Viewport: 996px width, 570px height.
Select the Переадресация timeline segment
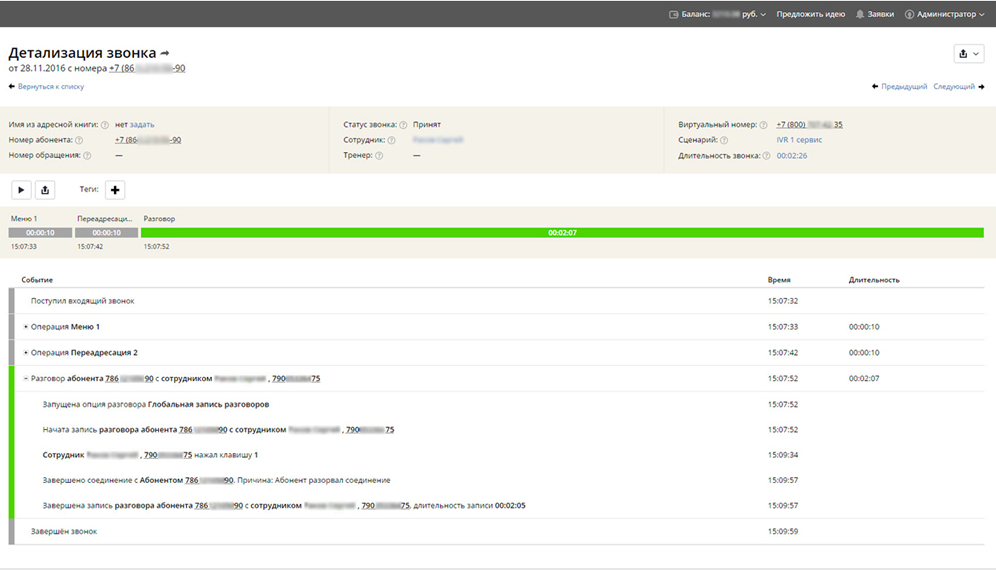click(106, 233)
